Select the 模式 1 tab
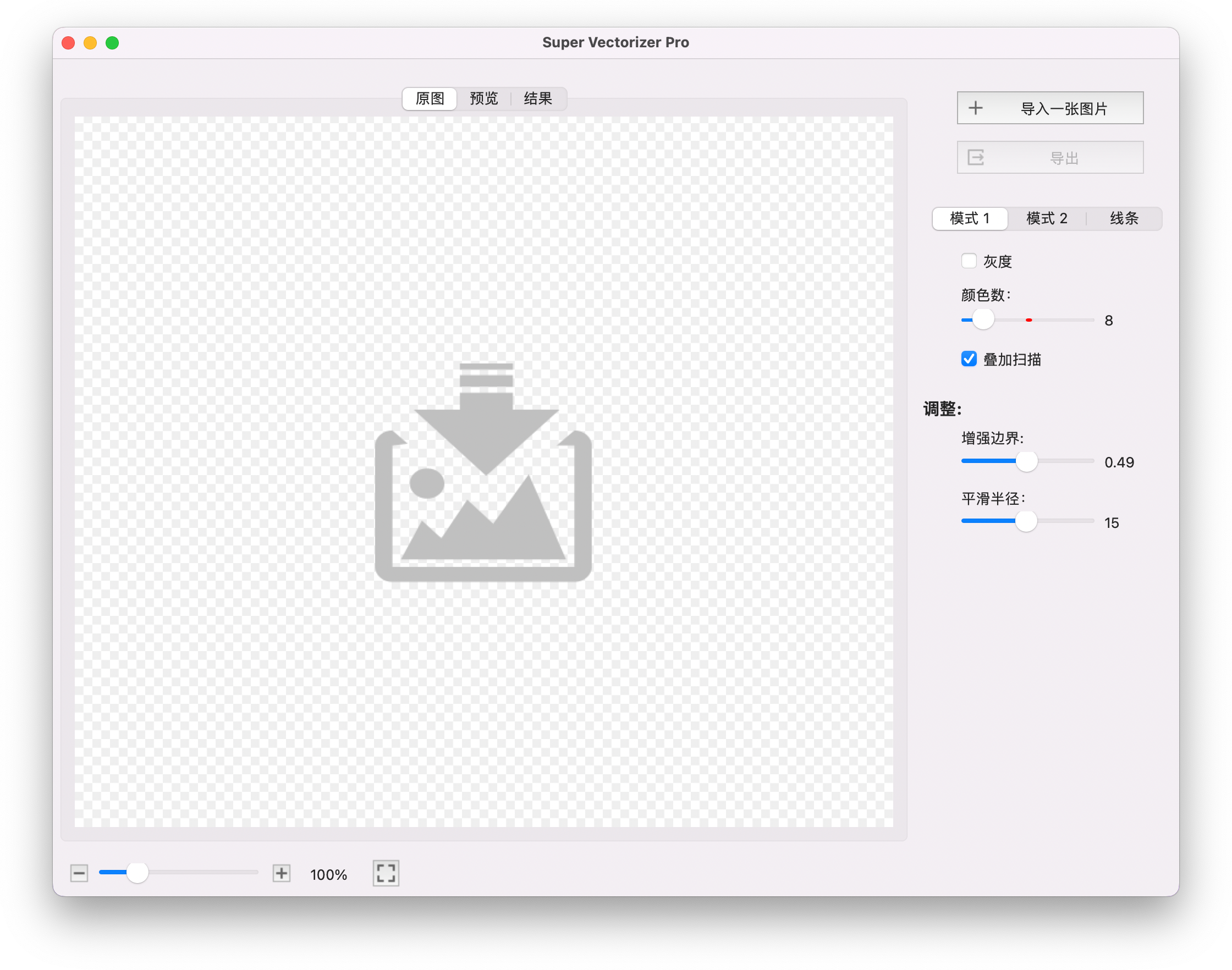1232x970 pixels. pos(970,219)
